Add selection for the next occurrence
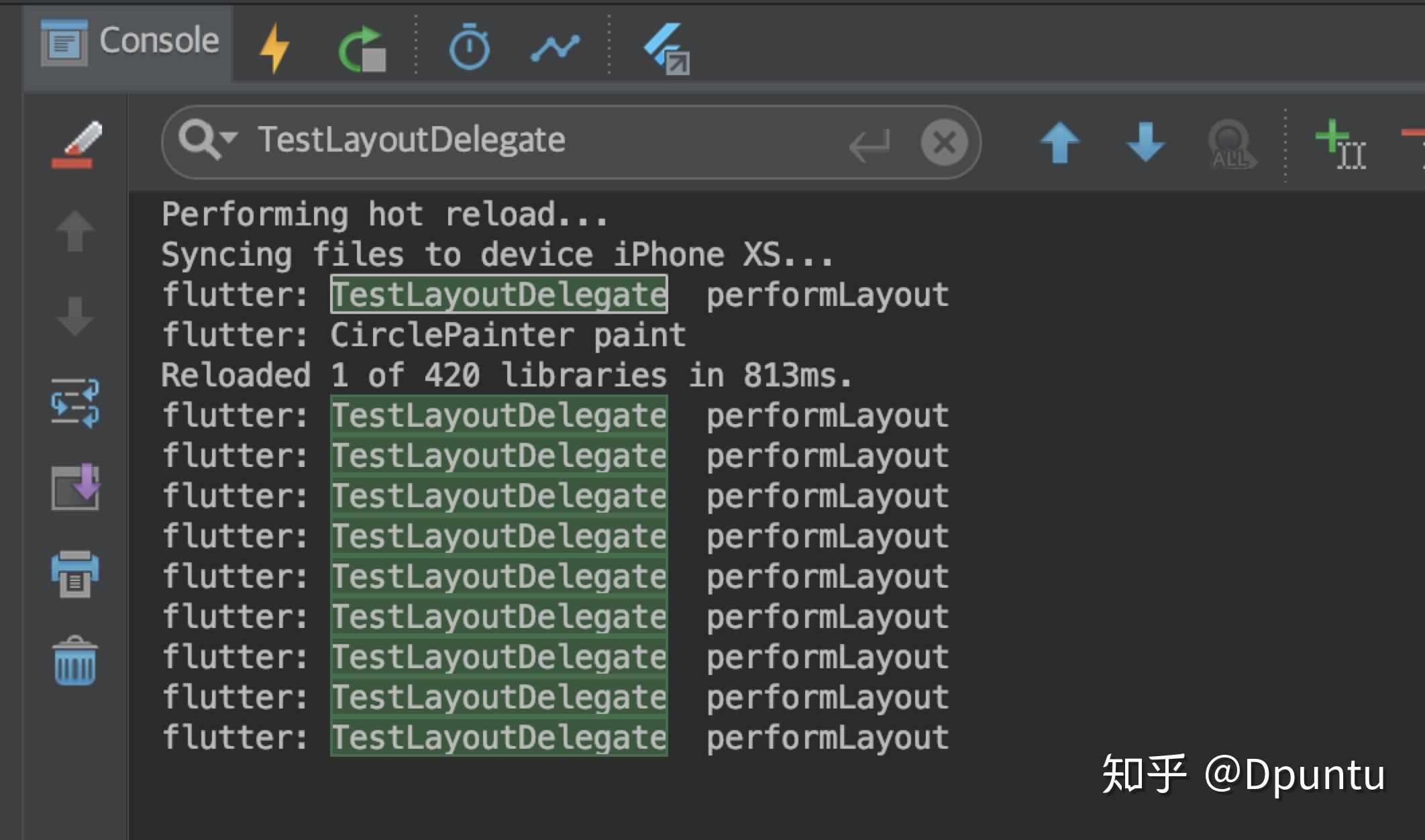Image resolution: width=1425 pixels, height=840 pixels. (1339, 144)
